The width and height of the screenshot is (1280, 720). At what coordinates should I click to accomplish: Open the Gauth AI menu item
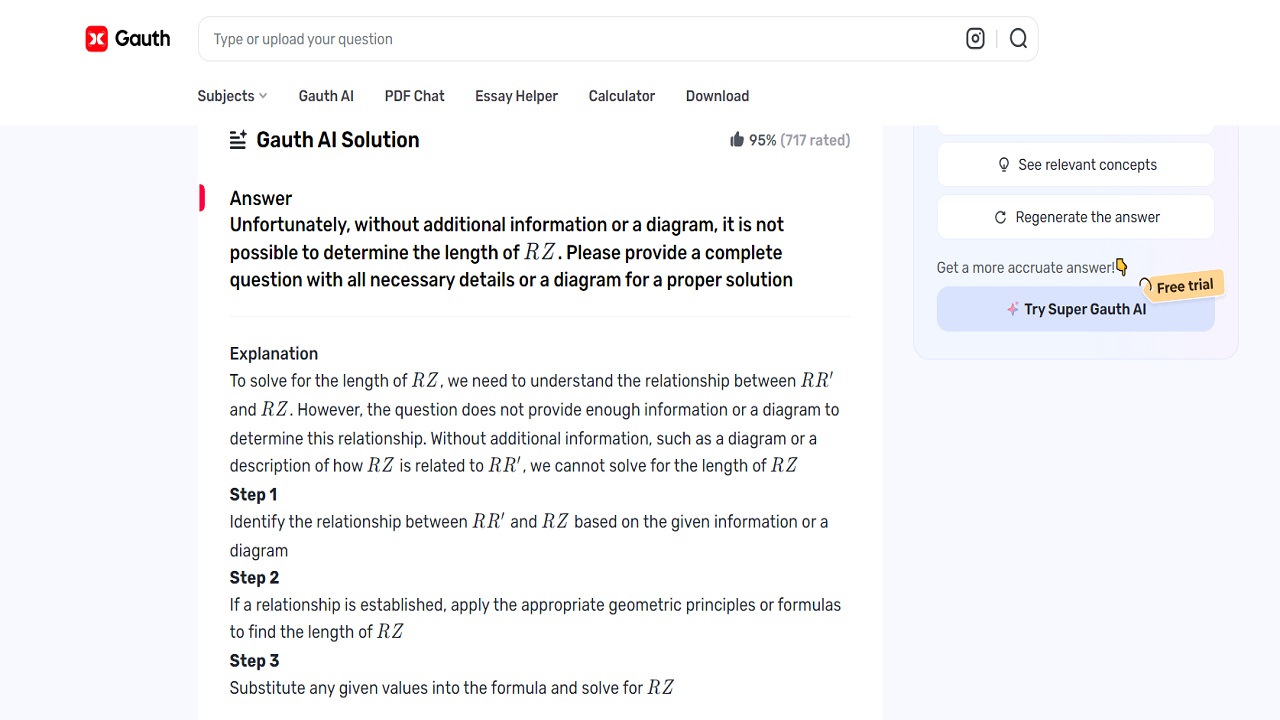pyautogui.click(x=326, y=96)
